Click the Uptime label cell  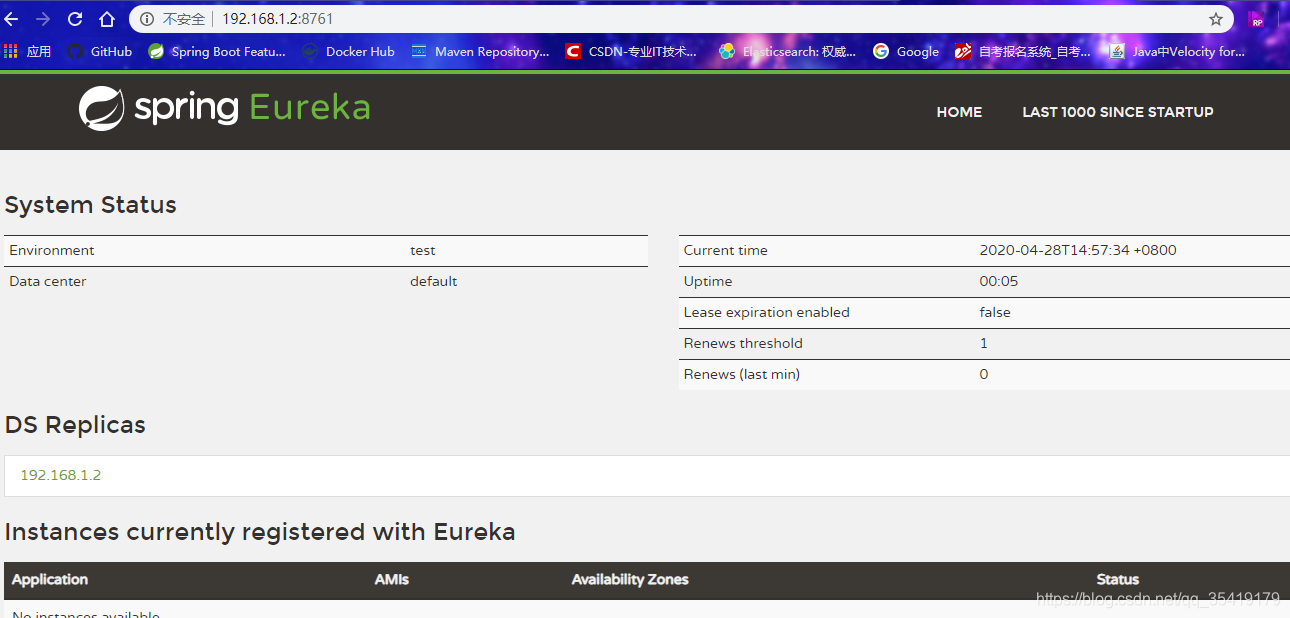pos(708,281)
